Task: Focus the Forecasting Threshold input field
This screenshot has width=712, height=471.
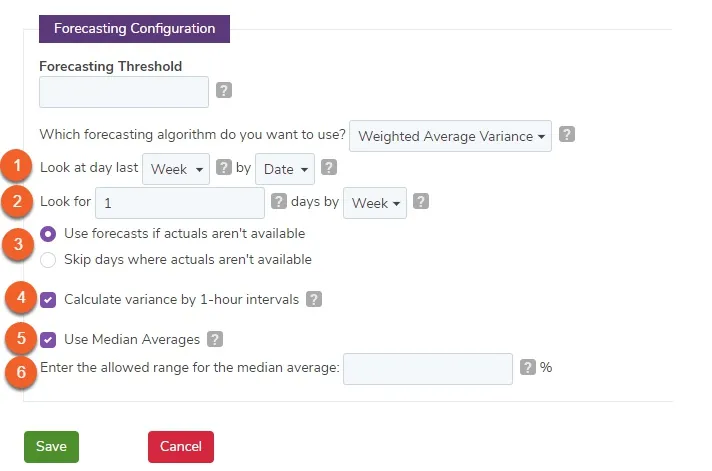Action: click(124, 92)
